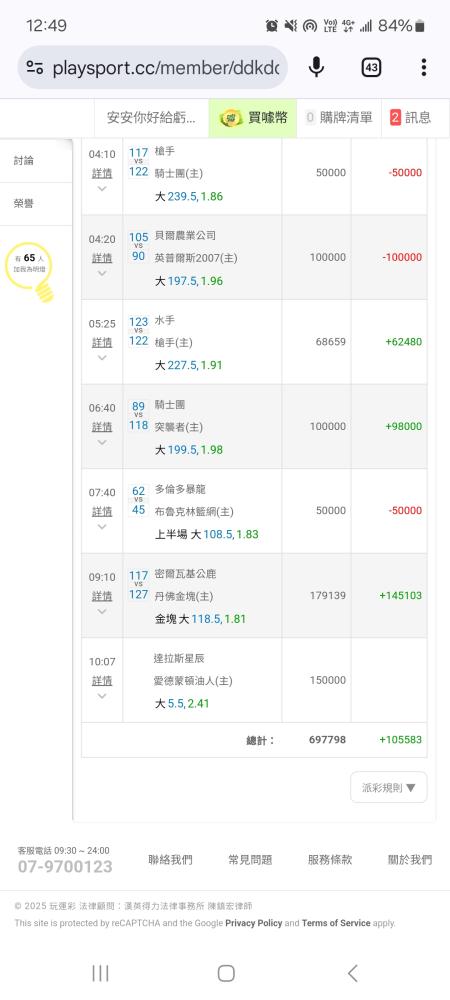
Task: Click the 詳情 link for the 06:40 game
Action: 102,427
